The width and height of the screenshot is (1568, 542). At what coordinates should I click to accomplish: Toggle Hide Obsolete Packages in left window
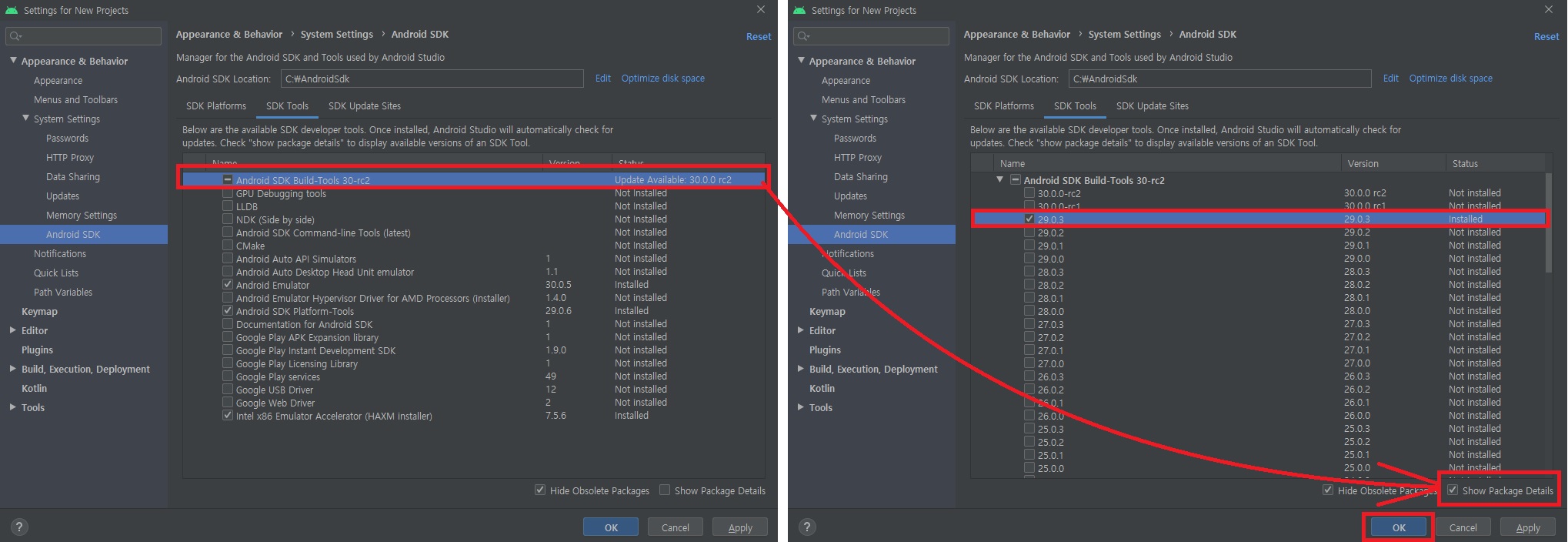pos(540,490)
